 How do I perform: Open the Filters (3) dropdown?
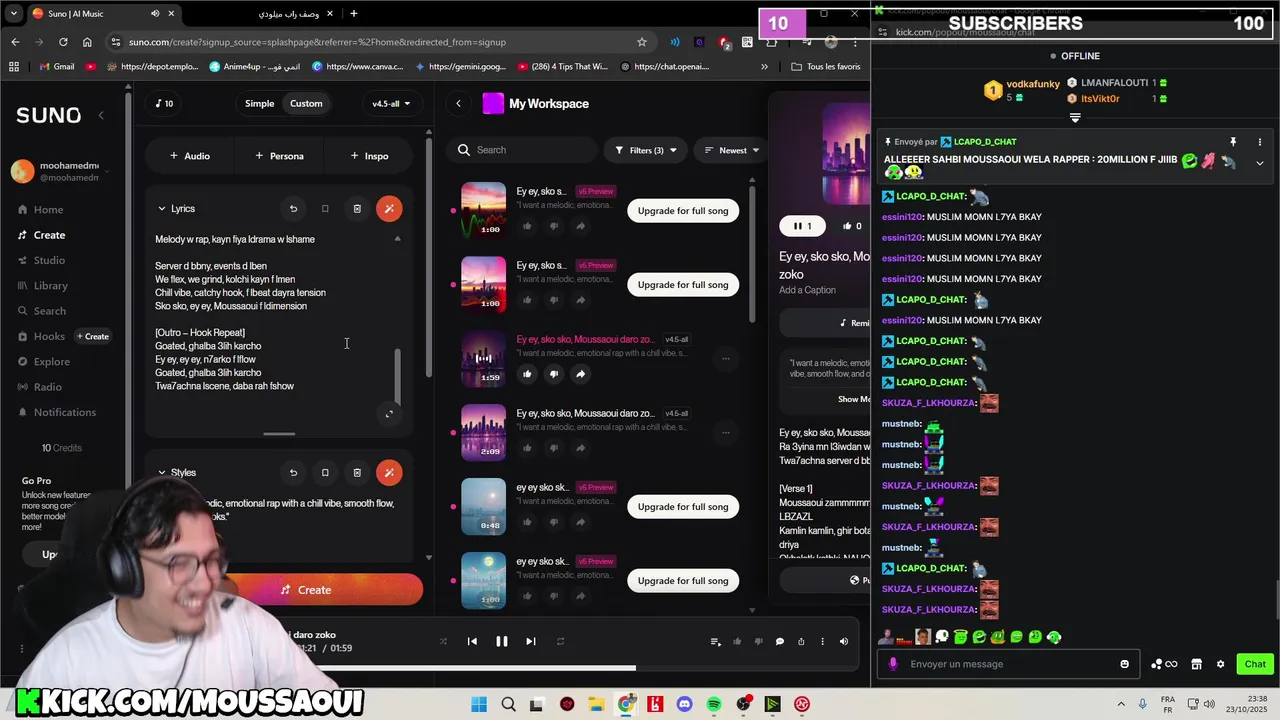click(645, 151)
